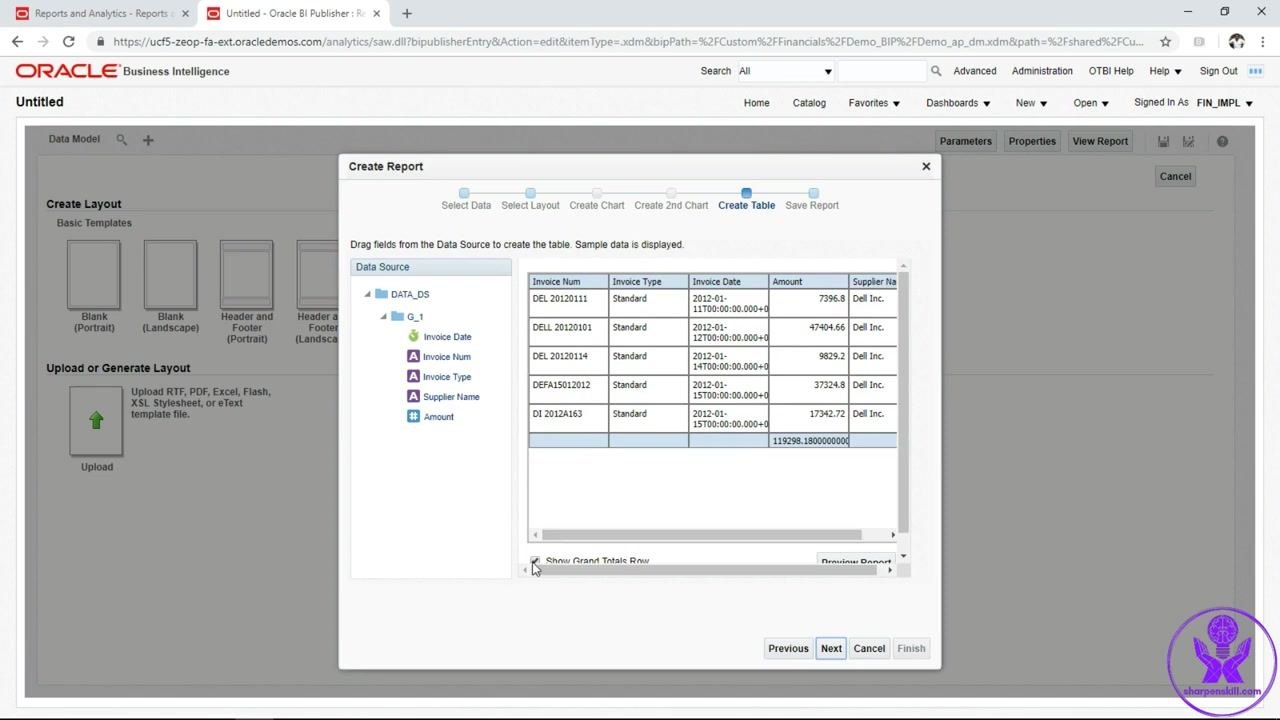Viewport: 1280px width, 720px height.
Task: Click the Invoice Num column header
Action: [x=568, y=282]
